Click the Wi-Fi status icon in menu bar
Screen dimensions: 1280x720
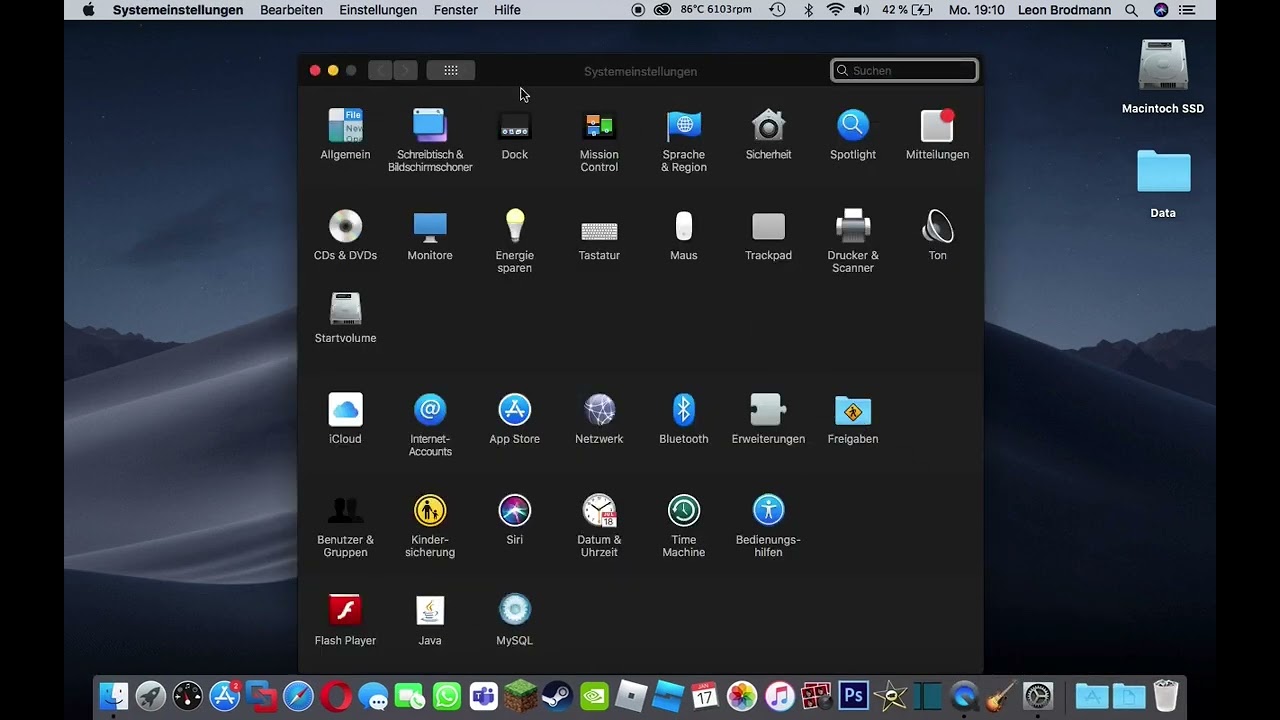tap(835, 10)
